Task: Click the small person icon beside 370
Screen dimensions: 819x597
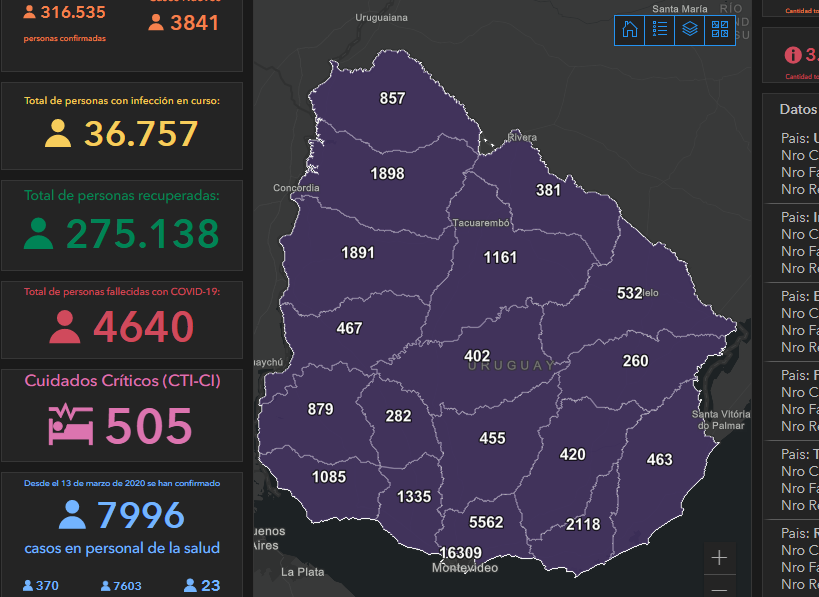Action: click(x=28, y=586)
